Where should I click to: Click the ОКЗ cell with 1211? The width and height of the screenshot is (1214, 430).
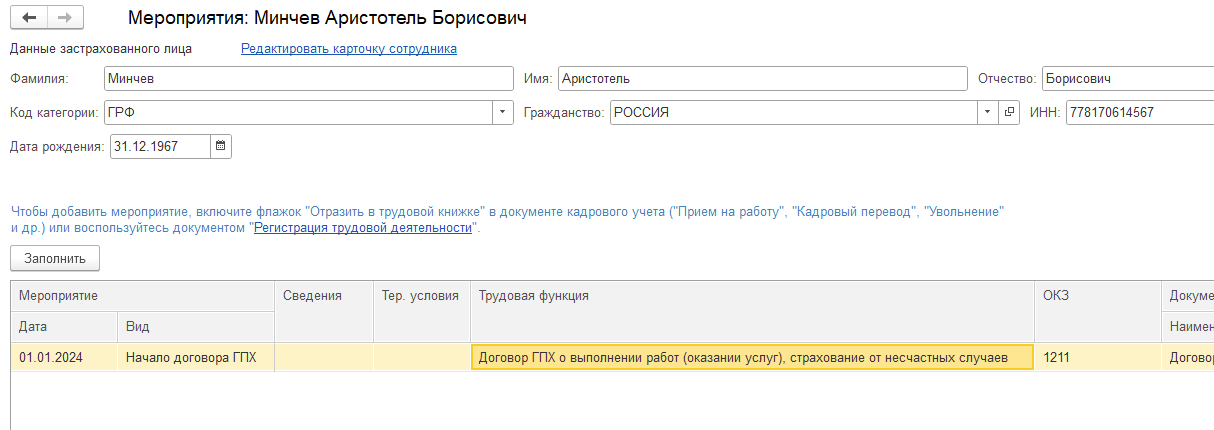(x=1096, y=357)
